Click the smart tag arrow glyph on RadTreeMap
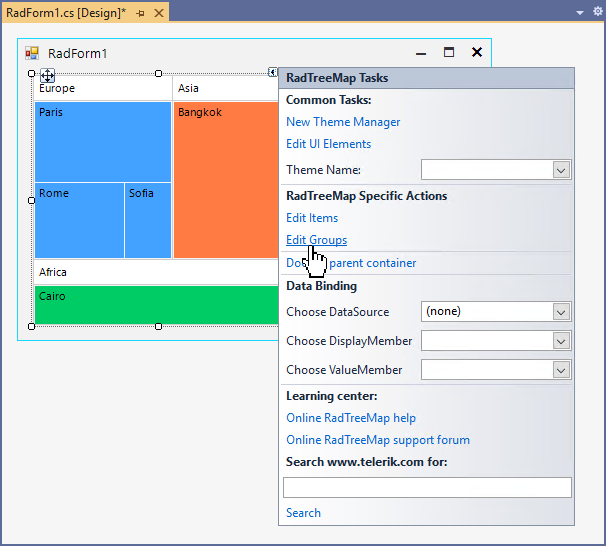The height and width of the screenshot is (546, 606). click(272, 72)
